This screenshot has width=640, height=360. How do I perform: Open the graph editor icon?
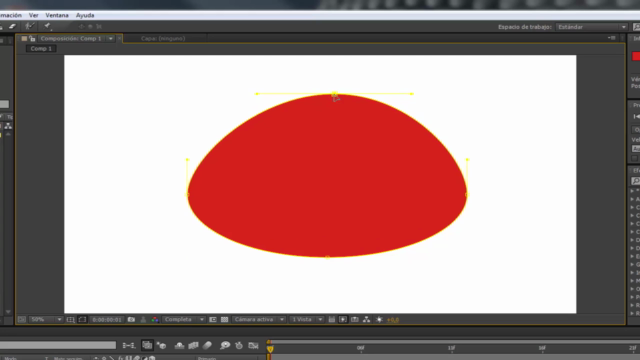point(253,346)
